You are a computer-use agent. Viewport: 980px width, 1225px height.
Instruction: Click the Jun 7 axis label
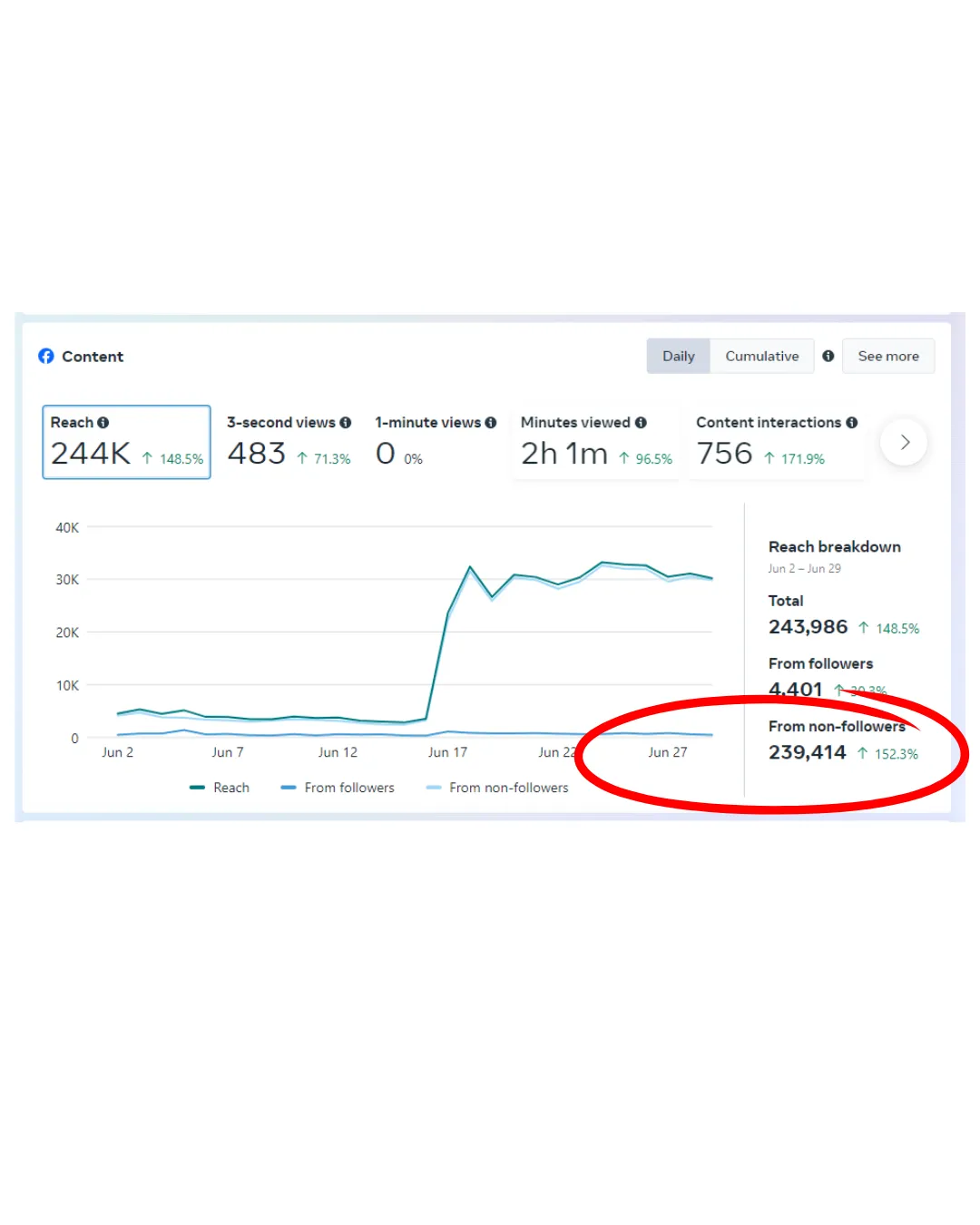228,752
